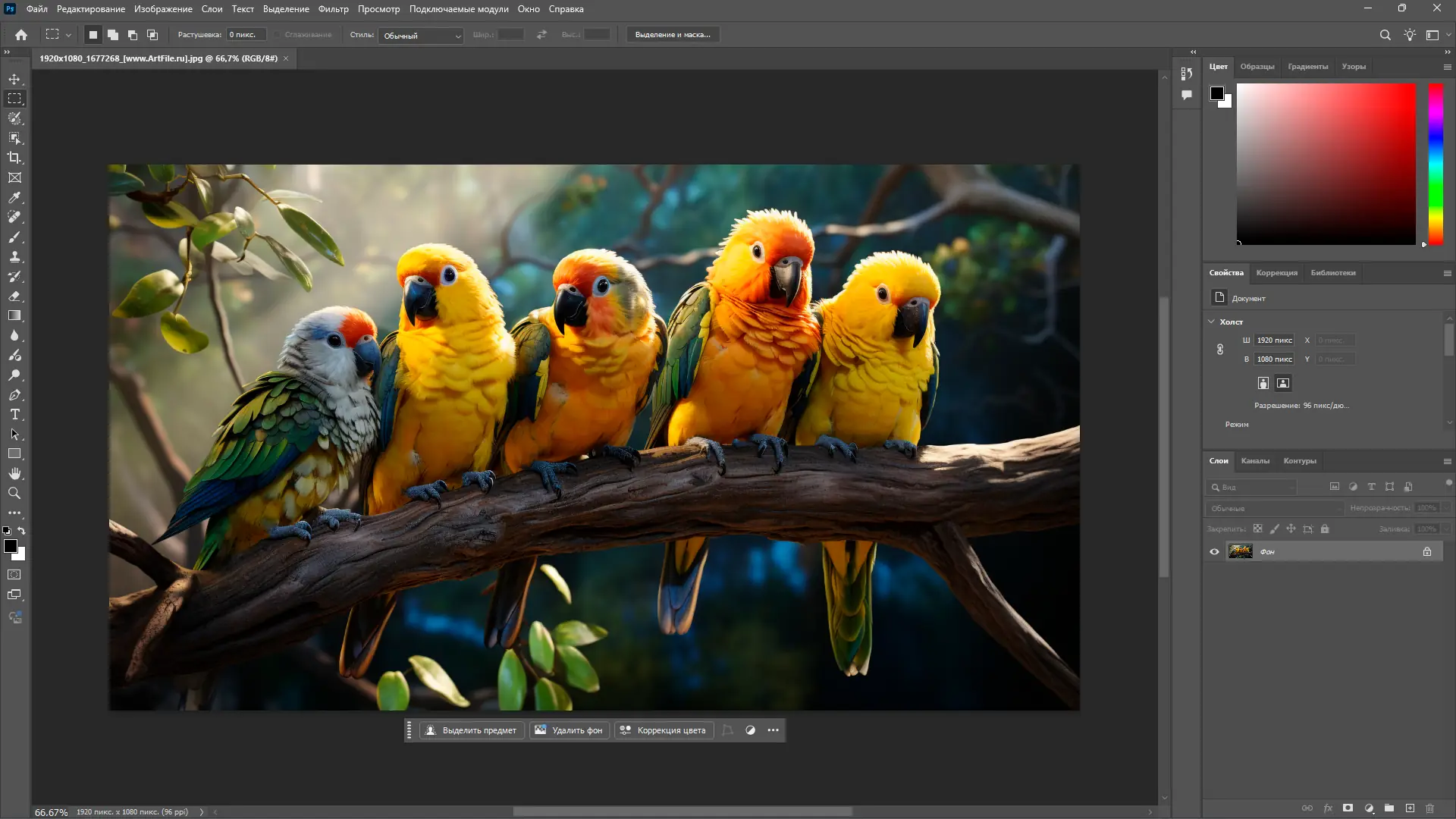The width and height of the screenshot is (1456, 819).
Task: Open the layer effects (fx) menu
Action: coord(1329,808)
